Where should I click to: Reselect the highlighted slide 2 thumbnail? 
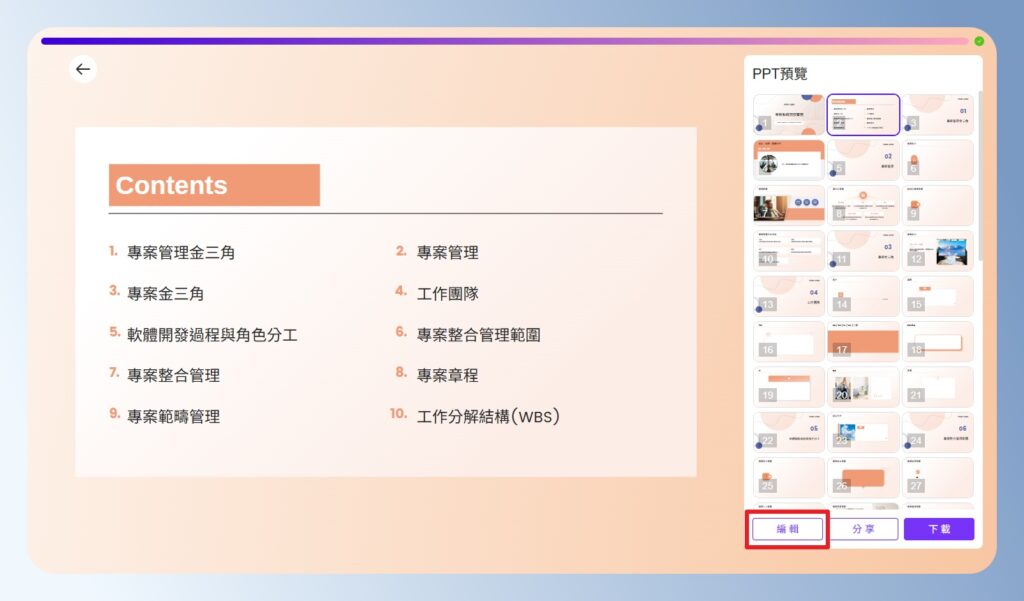pyautogui.click(x=862, y=113)
